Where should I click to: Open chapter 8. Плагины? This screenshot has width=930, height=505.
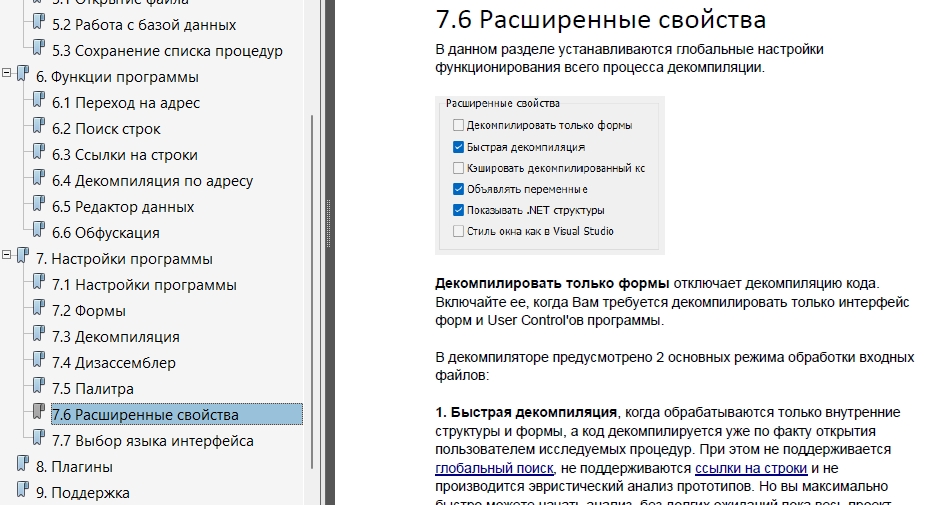74,467
